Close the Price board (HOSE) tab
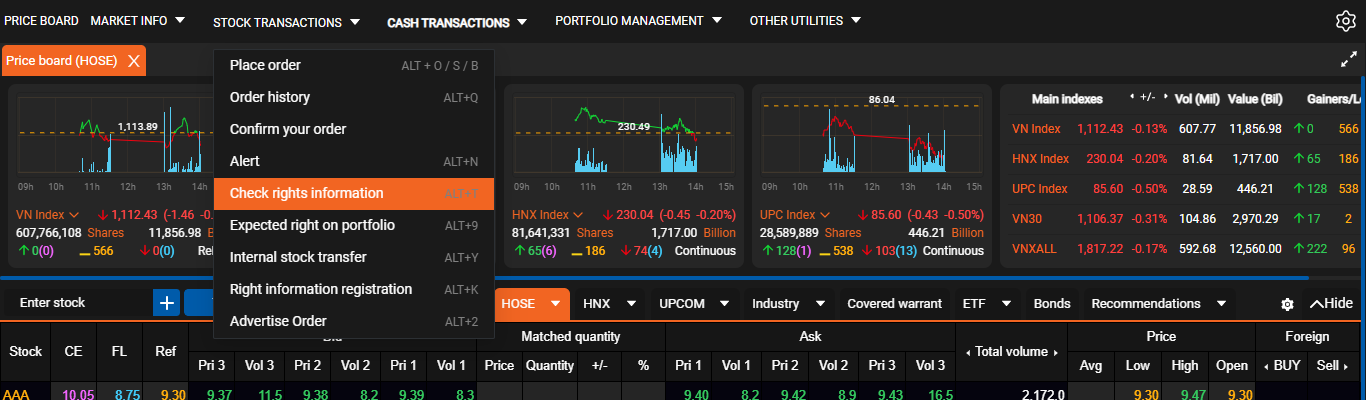The image size is (1366, 400). pyautogui.click(x=133, y=61)
